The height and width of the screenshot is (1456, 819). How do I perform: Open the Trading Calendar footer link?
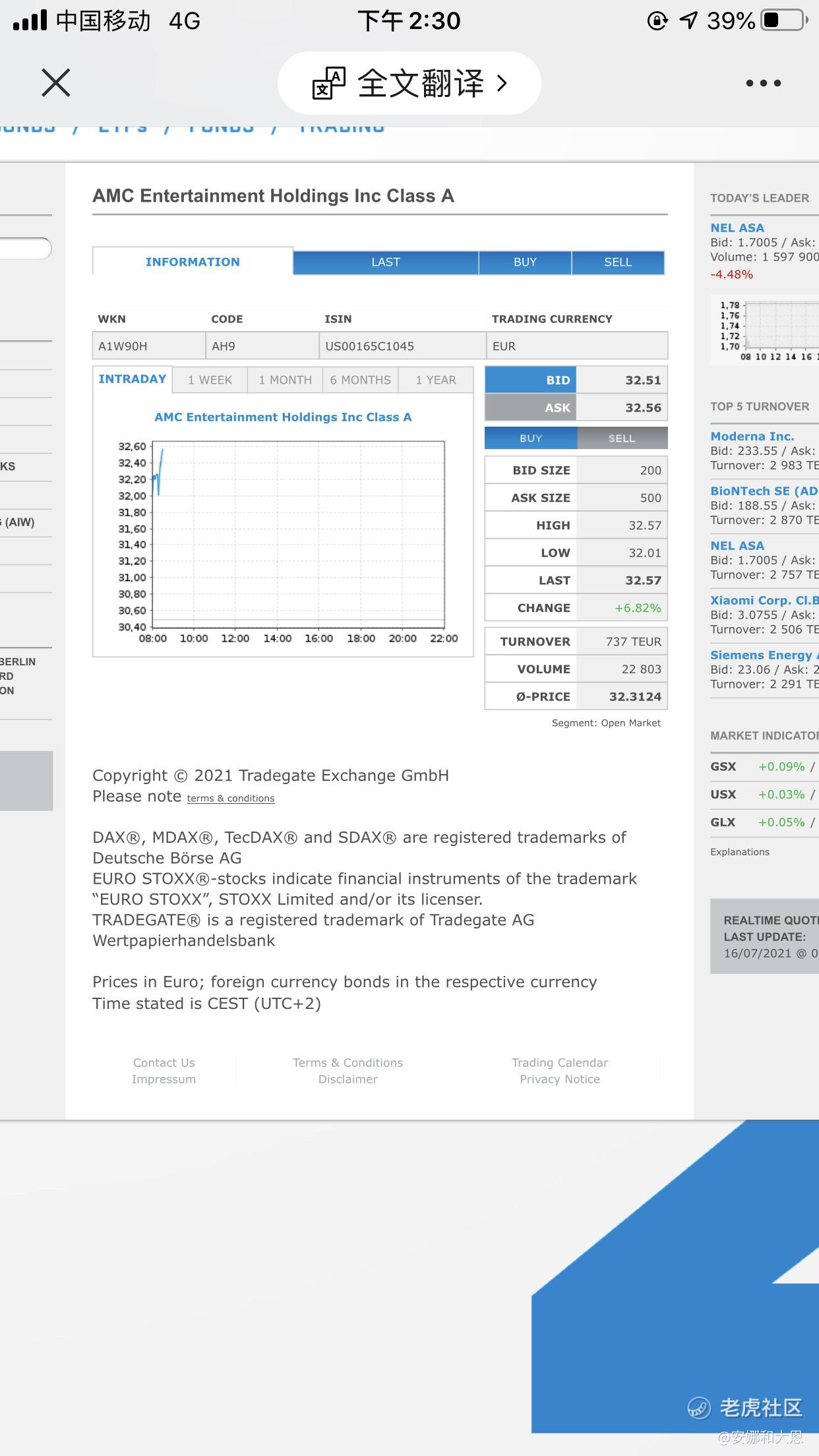560,1063
